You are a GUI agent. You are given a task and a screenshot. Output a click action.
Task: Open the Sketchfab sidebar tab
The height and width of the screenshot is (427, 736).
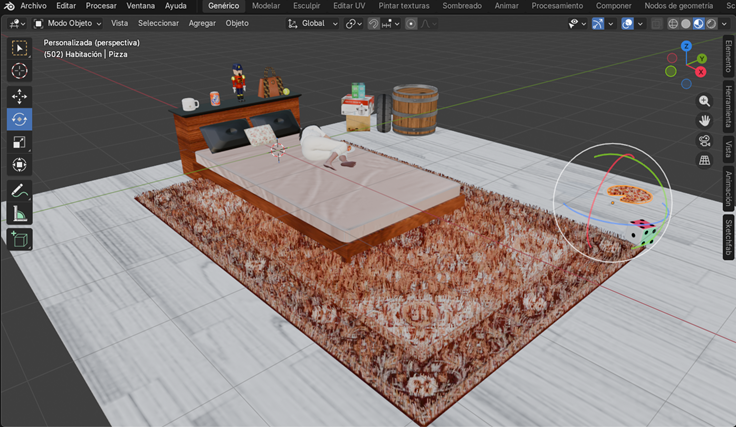click(728, 237)
